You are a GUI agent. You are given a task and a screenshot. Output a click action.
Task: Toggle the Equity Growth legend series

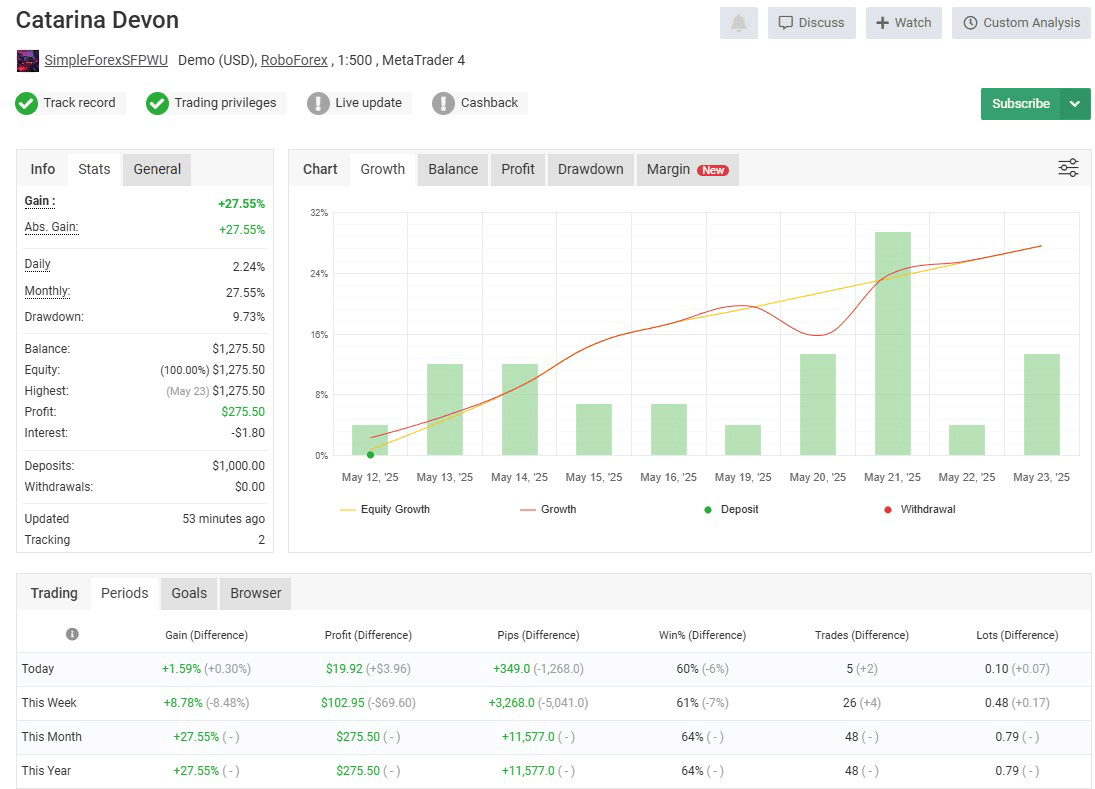pos(385,509)
